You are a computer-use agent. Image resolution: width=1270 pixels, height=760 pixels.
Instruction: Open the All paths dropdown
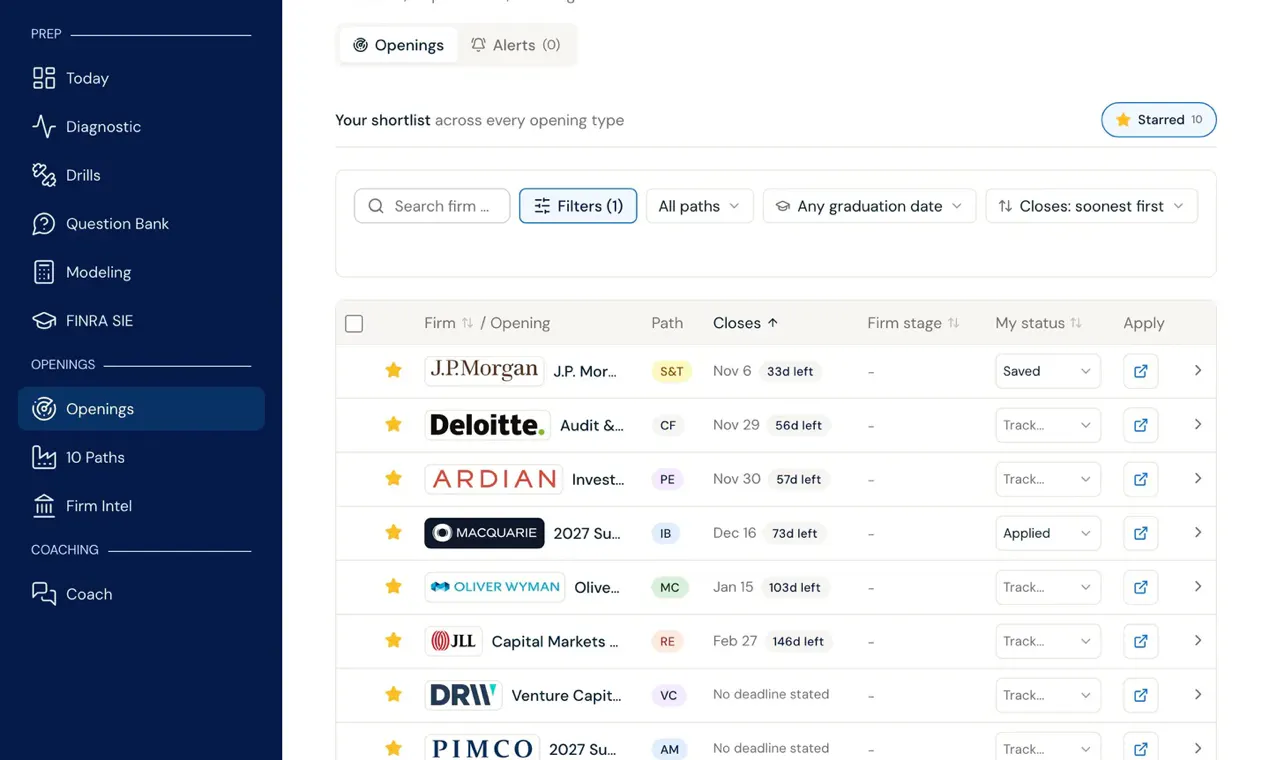pyautogui.click(x=699, y=206)
